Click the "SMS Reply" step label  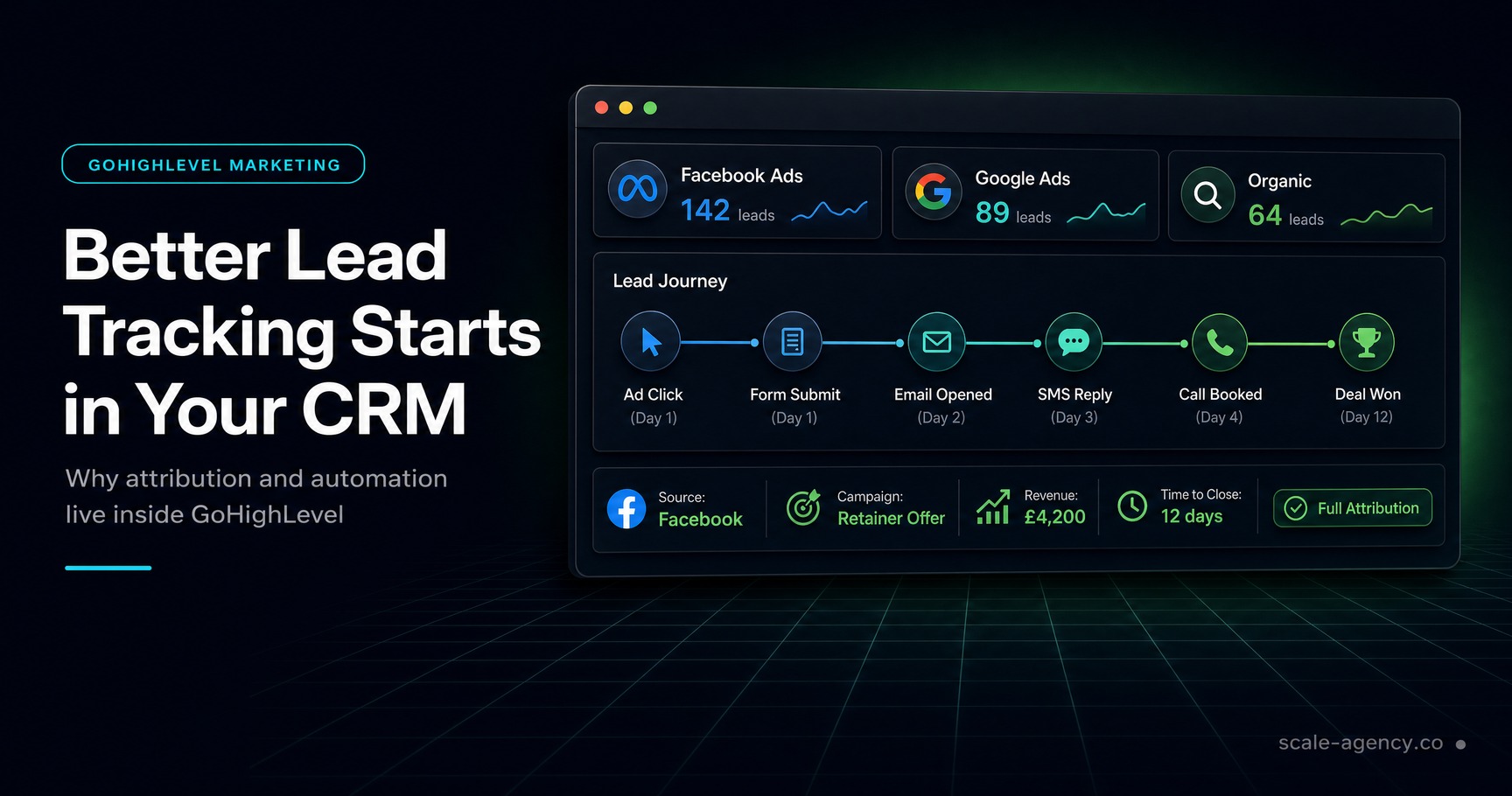click(x=1074, y=395)
